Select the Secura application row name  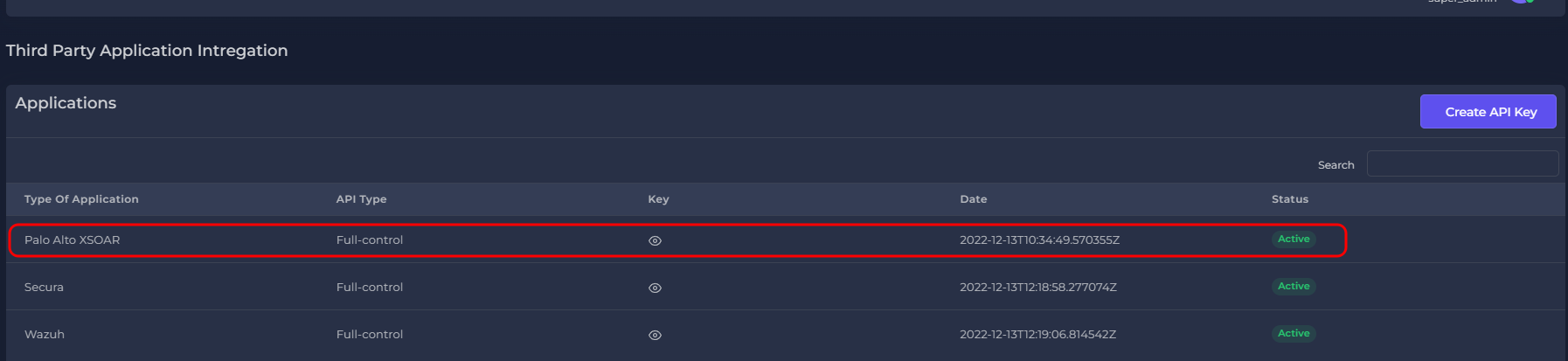44,288
